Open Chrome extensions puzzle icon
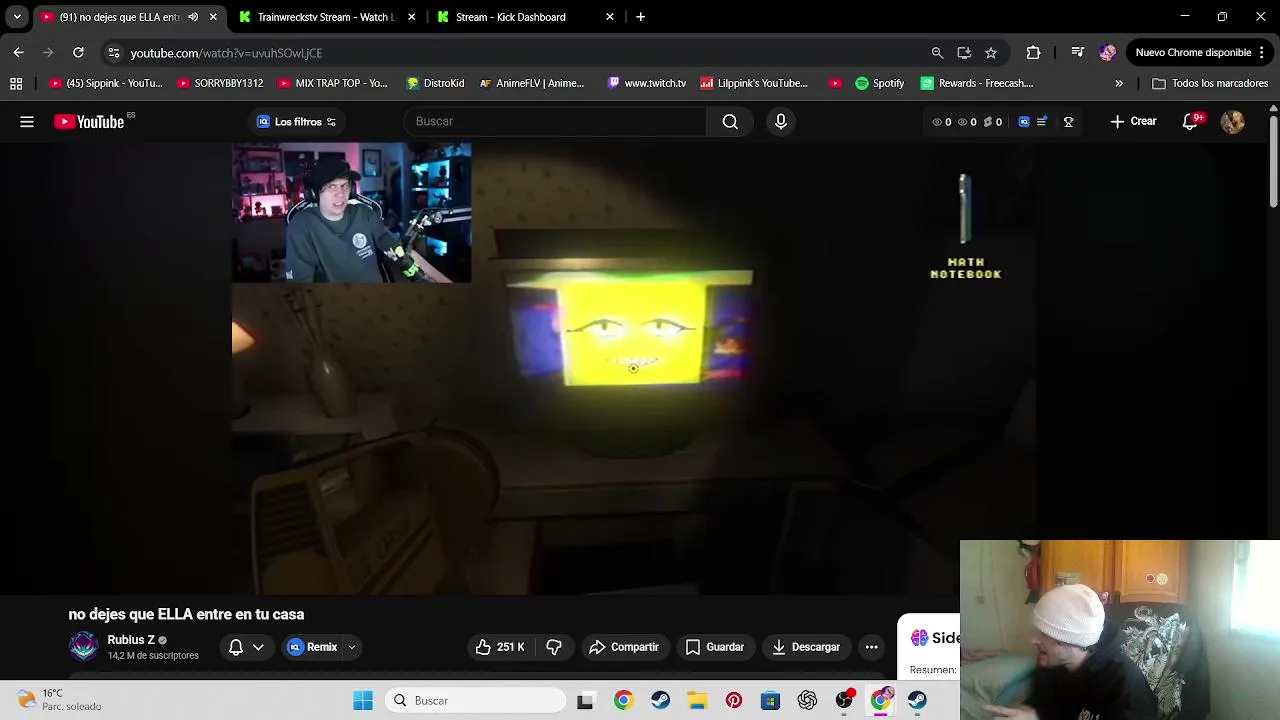 pos(1033,53)
